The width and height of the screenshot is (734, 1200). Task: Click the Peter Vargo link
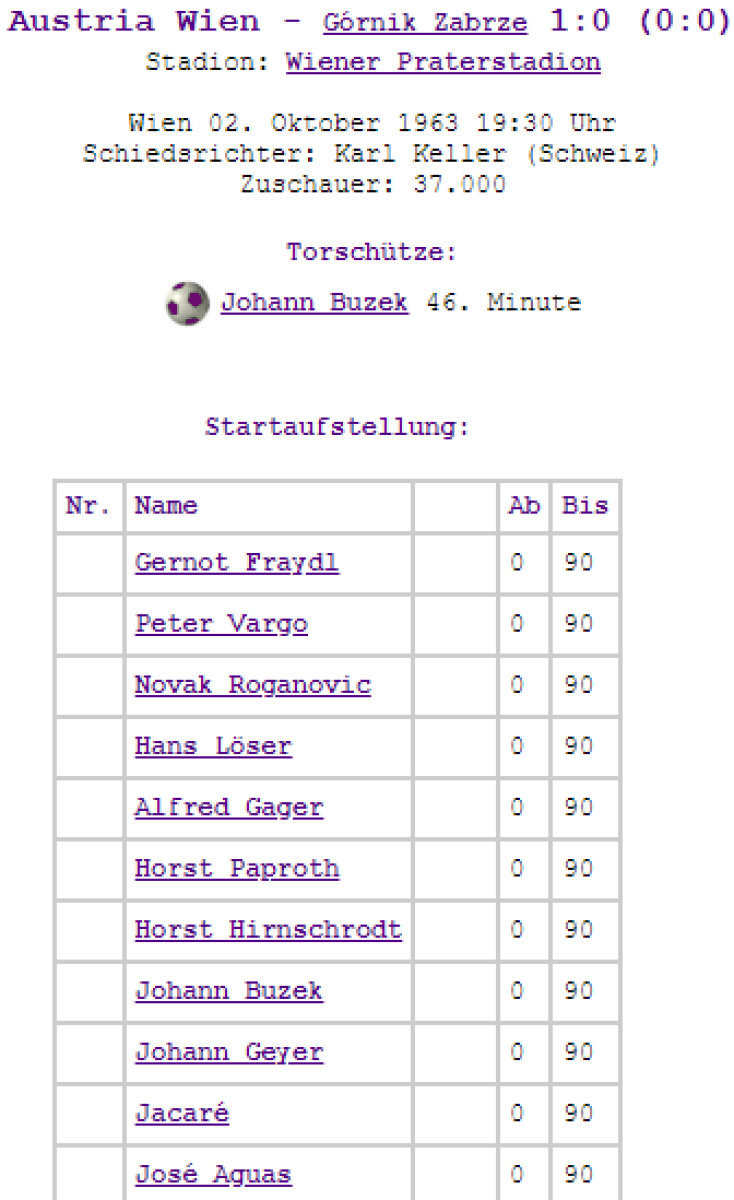click(221, 624)
